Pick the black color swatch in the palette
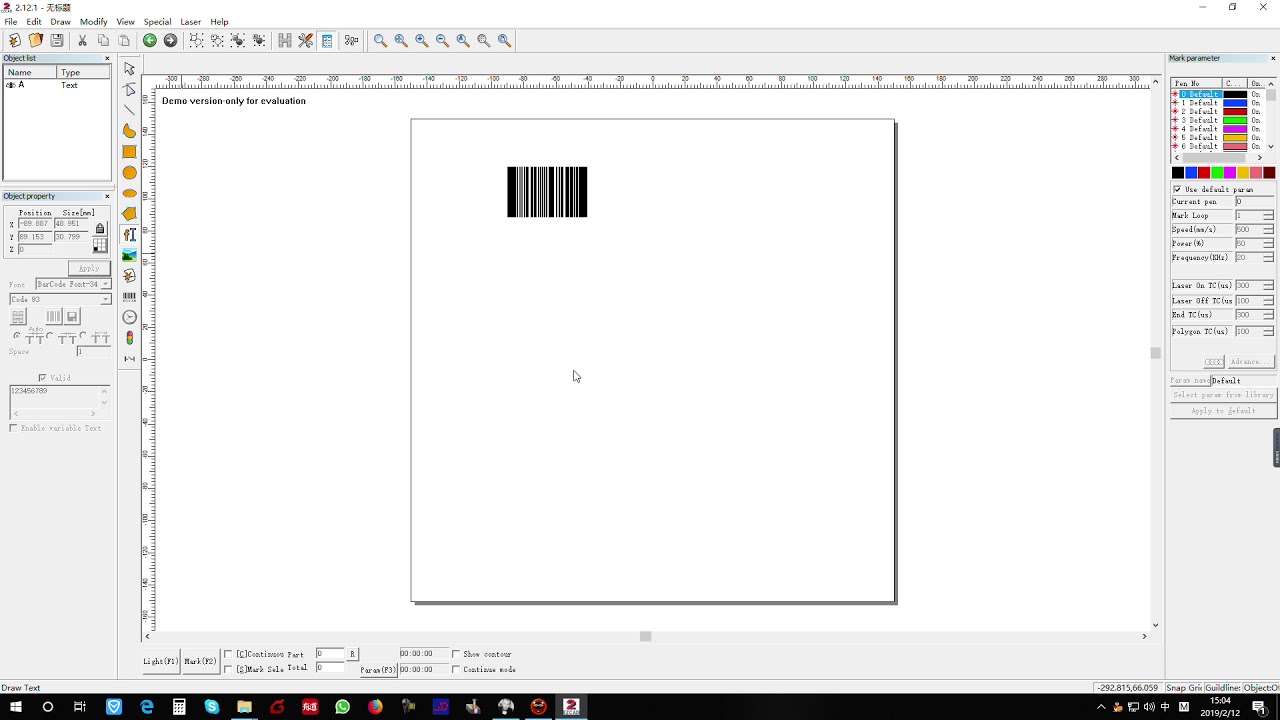 click(1178, 173)
